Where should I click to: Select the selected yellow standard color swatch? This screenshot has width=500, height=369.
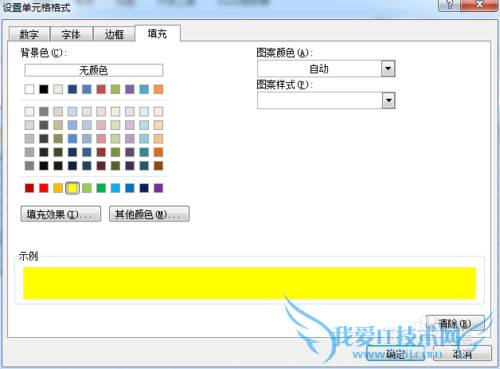click(72, 188)
